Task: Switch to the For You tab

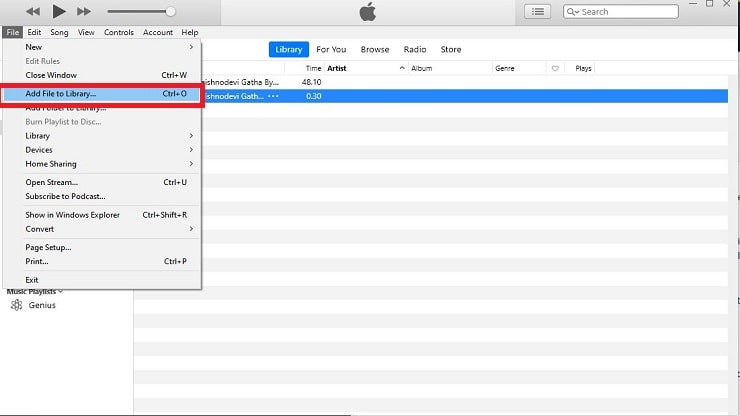Action: coord(331,50)
